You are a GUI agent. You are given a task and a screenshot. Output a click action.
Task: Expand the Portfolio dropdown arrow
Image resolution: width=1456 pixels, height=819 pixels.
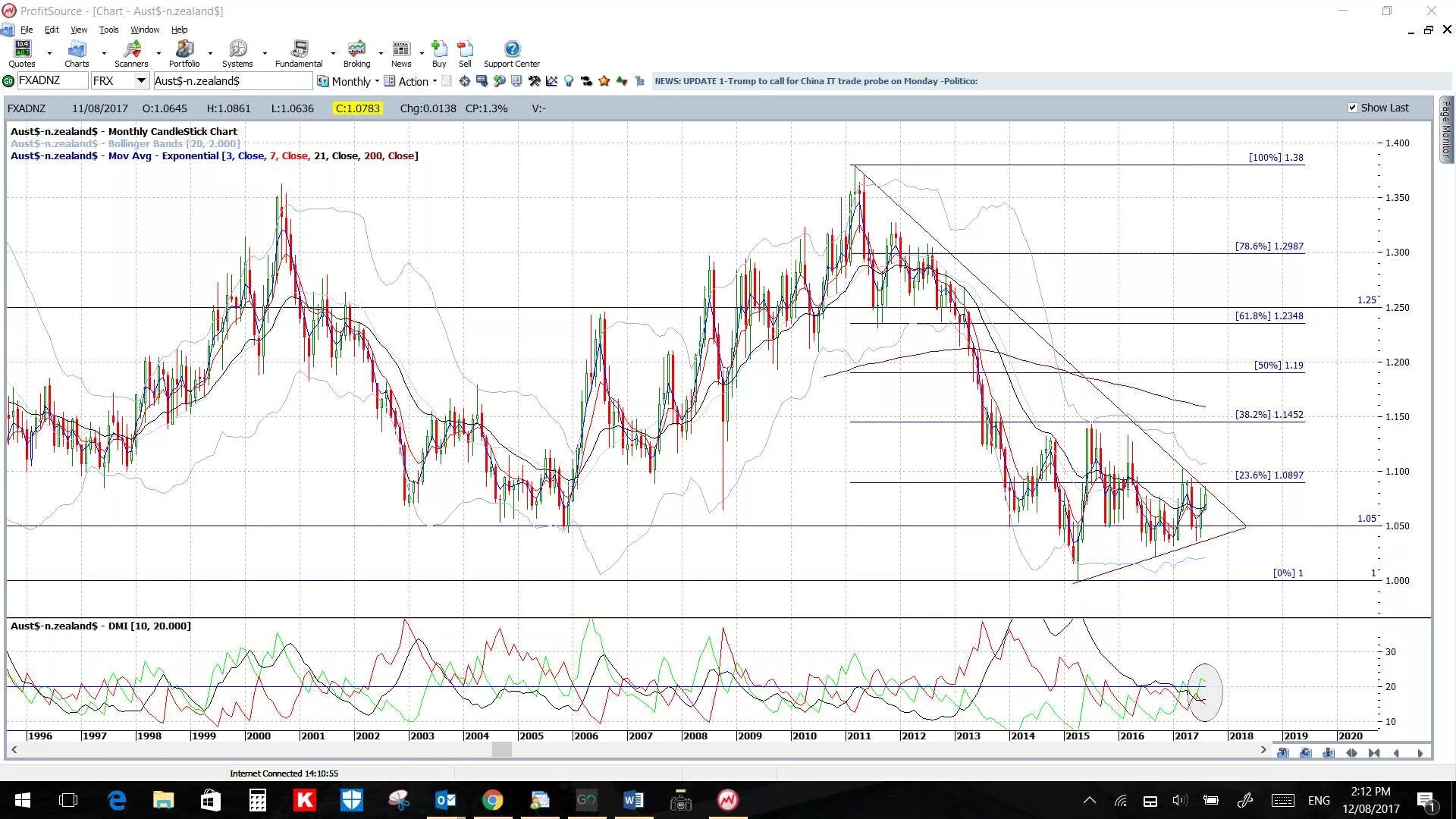tap(210, 54)
